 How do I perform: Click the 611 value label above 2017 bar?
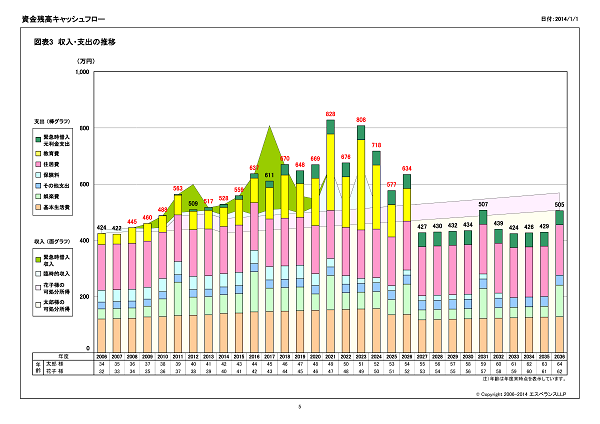coord(269,175)
